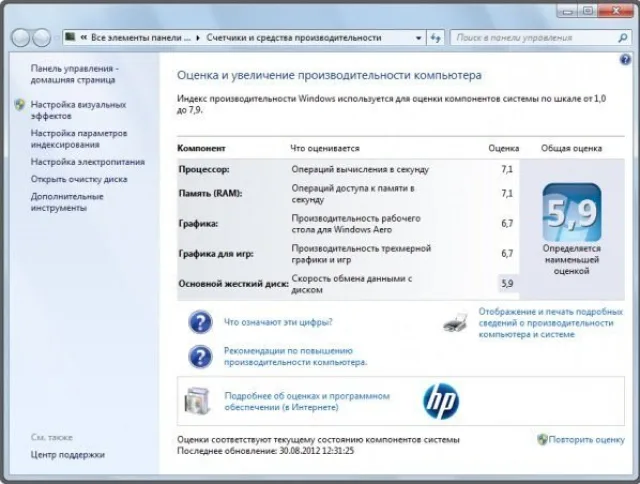Open the address bar history dropdown arrow
The height and width of the screenshot is (484, 640).
(x=418, y=38)
